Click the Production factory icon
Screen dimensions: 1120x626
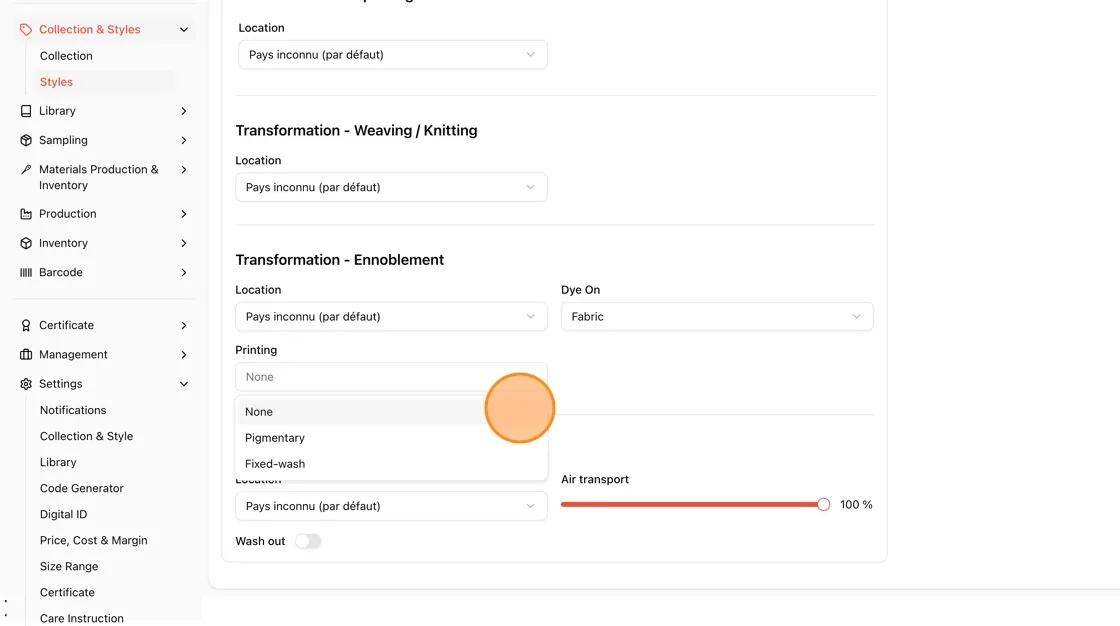click(26, 214)
